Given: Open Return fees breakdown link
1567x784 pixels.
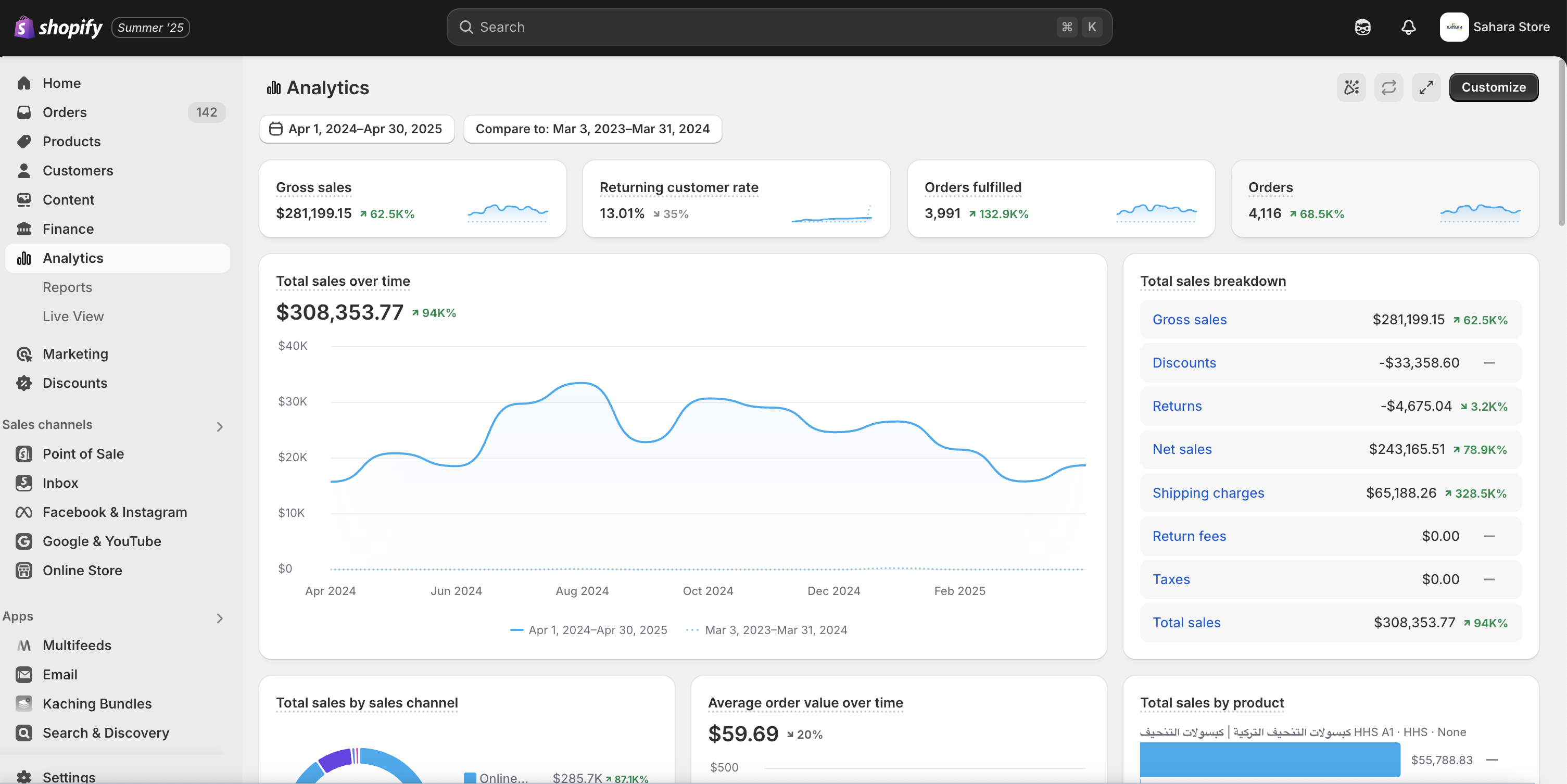Looking at the screenshot, I should (1189, 536).
